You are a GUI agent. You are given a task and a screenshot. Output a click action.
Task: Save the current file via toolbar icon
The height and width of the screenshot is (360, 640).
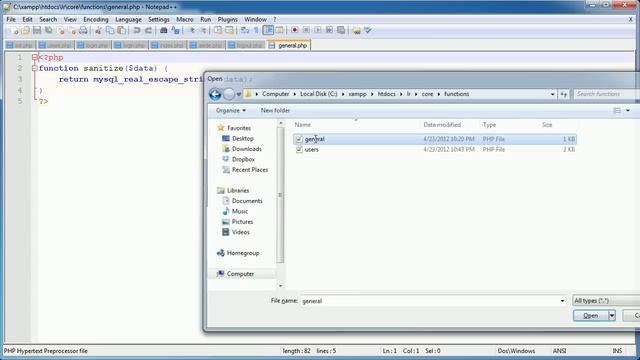pyautogui.click(x=37, y=30)
